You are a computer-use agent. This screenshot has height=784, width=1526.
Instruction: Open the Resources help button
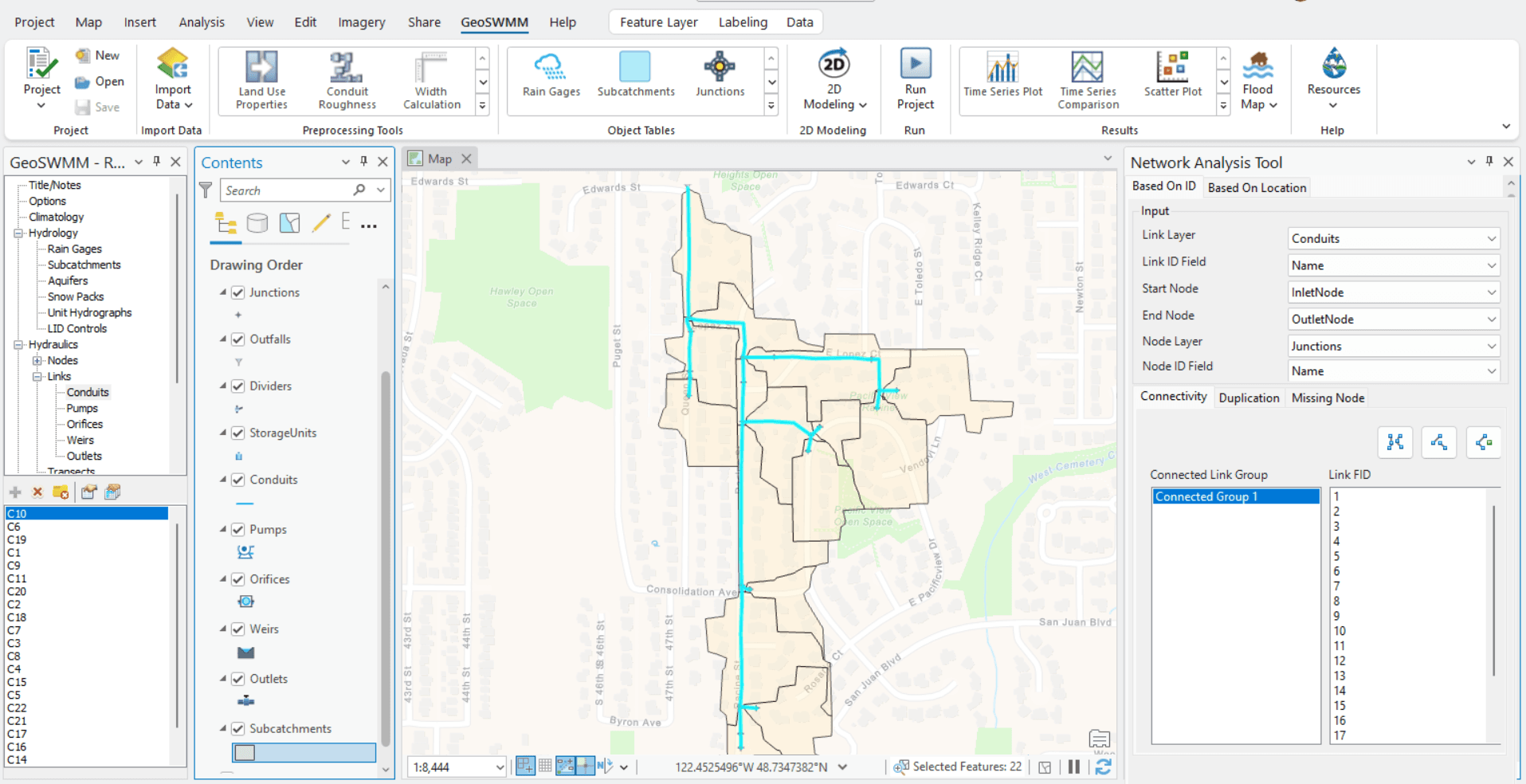click(1333, 80)
